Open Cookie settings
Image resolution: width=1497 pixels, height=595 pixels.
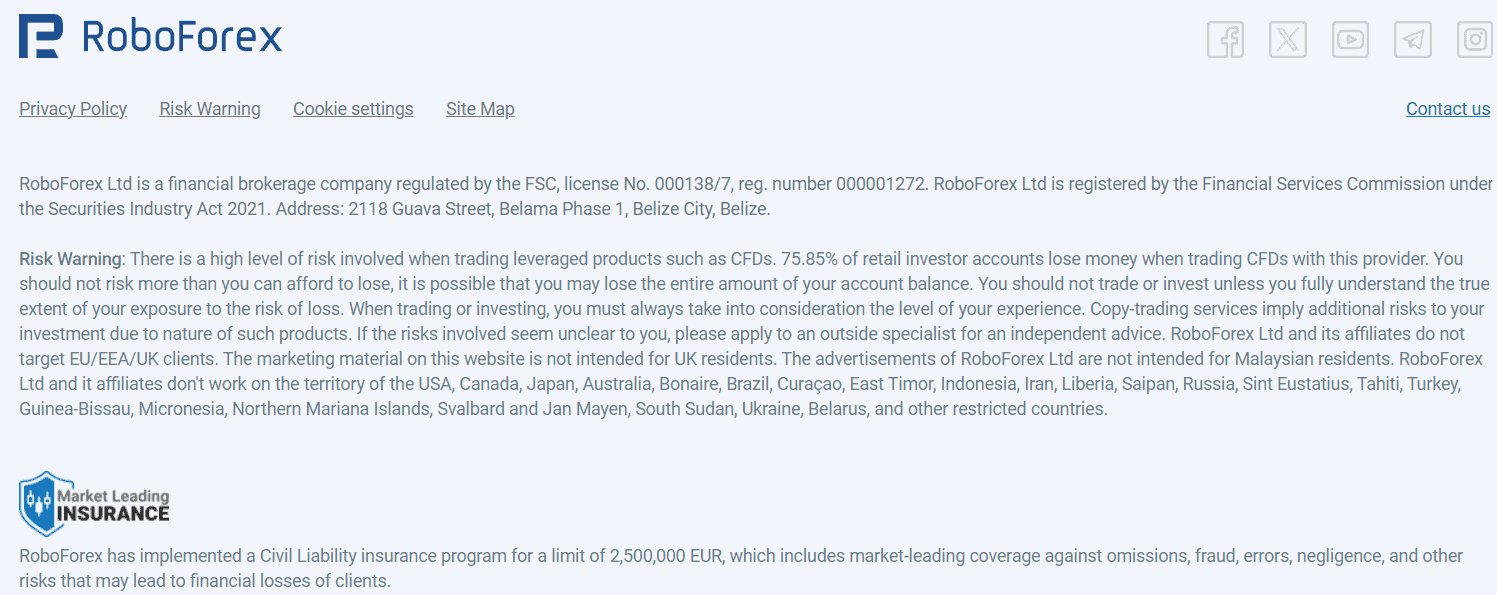pyautogui.click(x=352, y=108)
